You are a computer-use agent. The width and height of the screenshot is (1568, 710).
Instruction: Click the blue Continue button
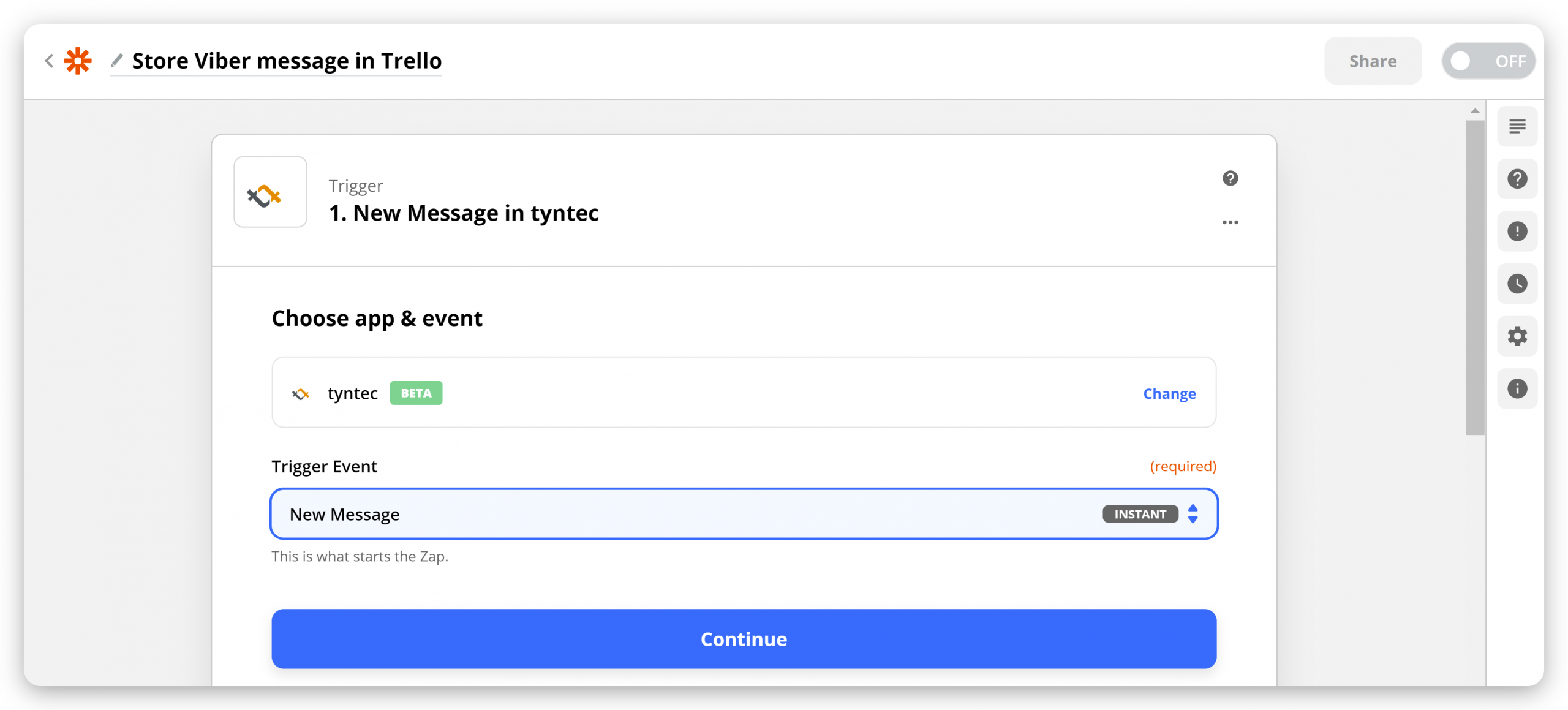[x=744, y=639]
